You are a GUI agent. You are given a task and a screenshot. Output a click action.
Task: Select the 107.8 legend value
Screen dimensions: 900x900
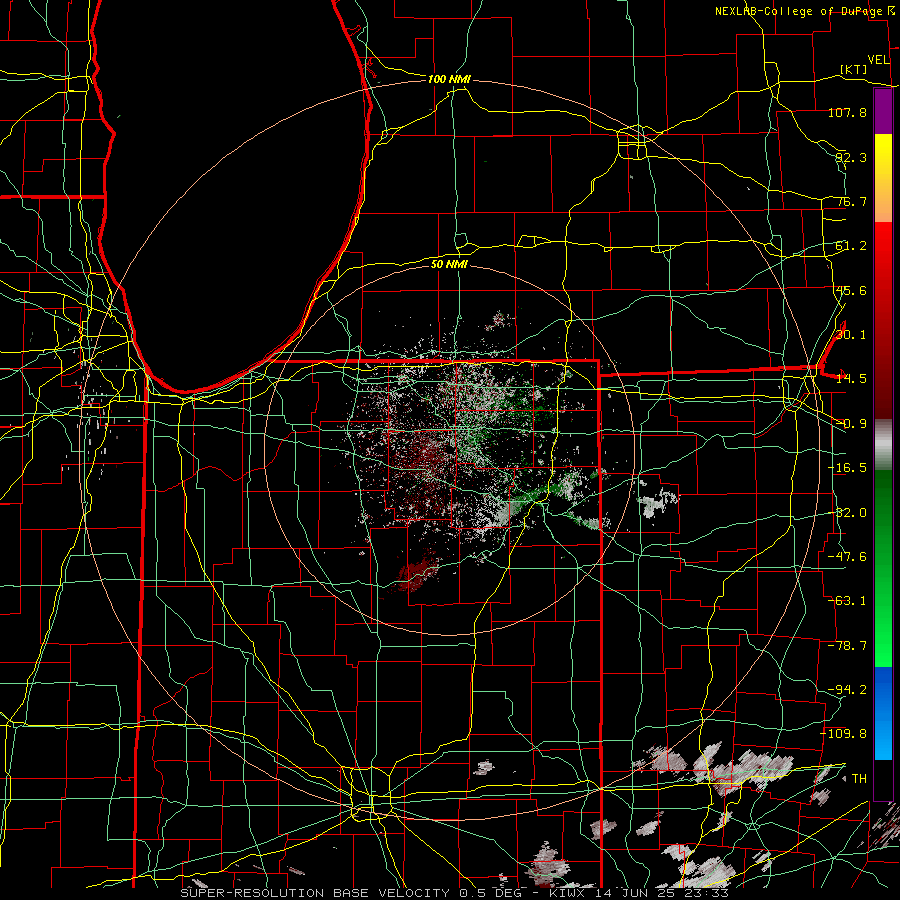click(847, 112)
